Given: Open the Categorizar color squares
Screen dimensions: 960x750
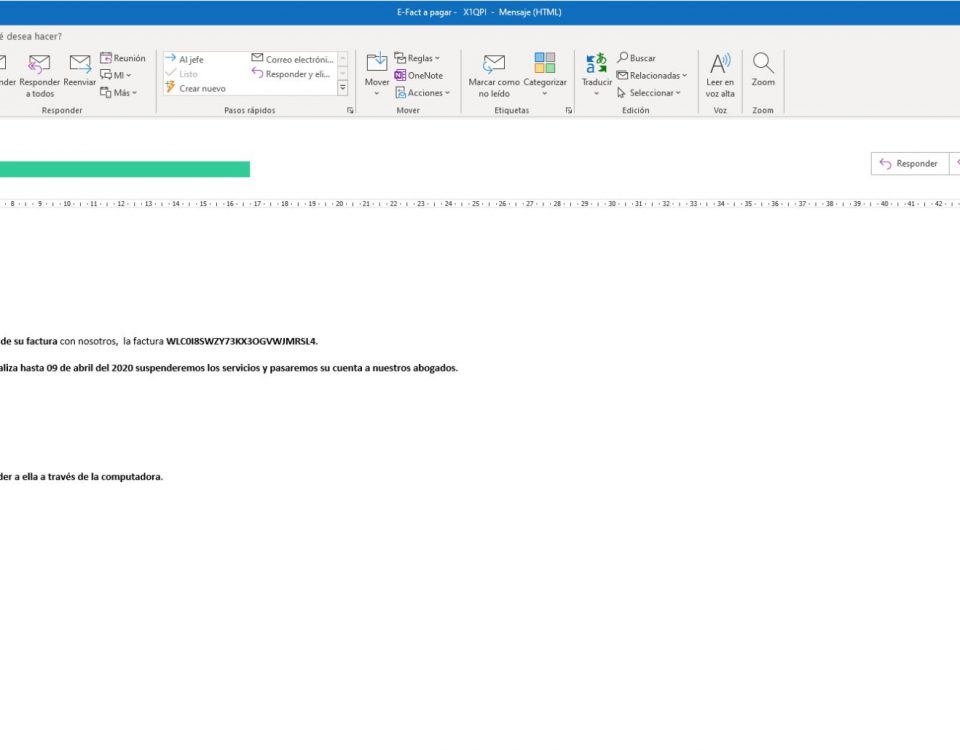Looking at the screenshot, I should point(545,64).
